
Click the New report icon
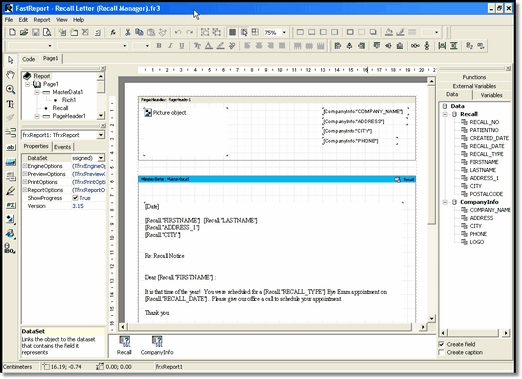tap(12, 32)
